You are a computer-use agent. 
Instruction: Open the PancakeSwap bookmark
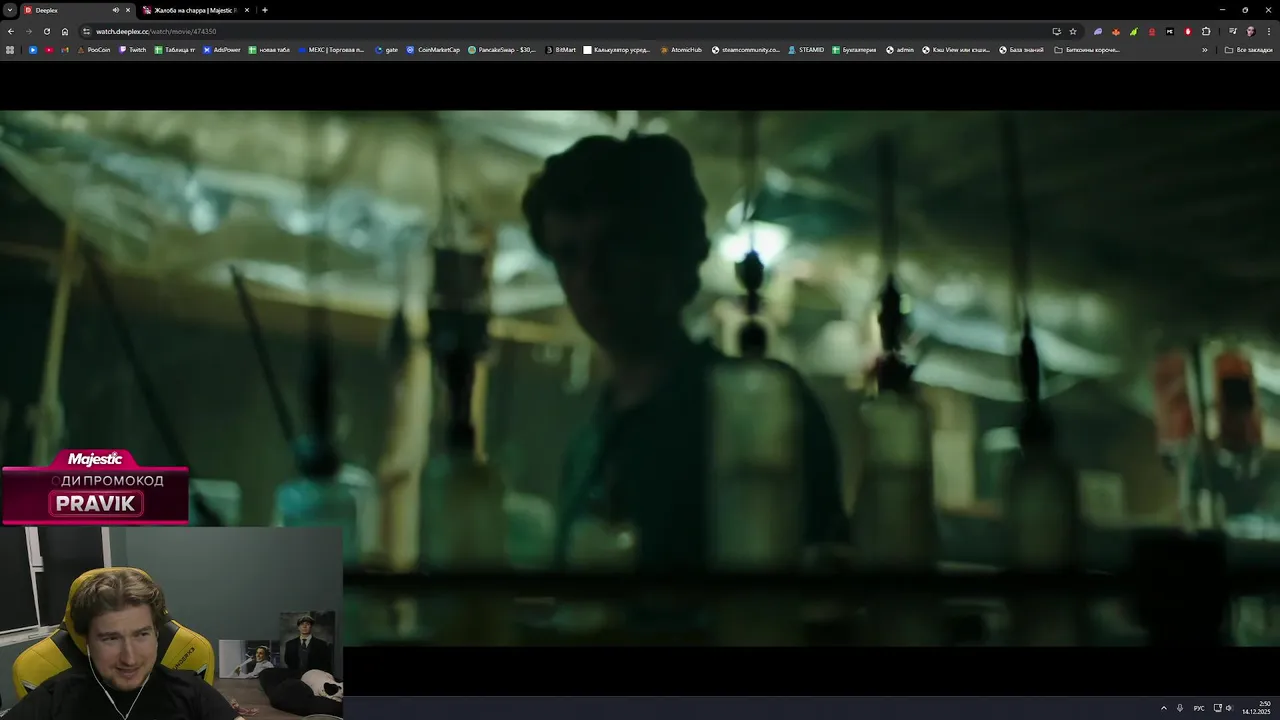tap(502, 49)
